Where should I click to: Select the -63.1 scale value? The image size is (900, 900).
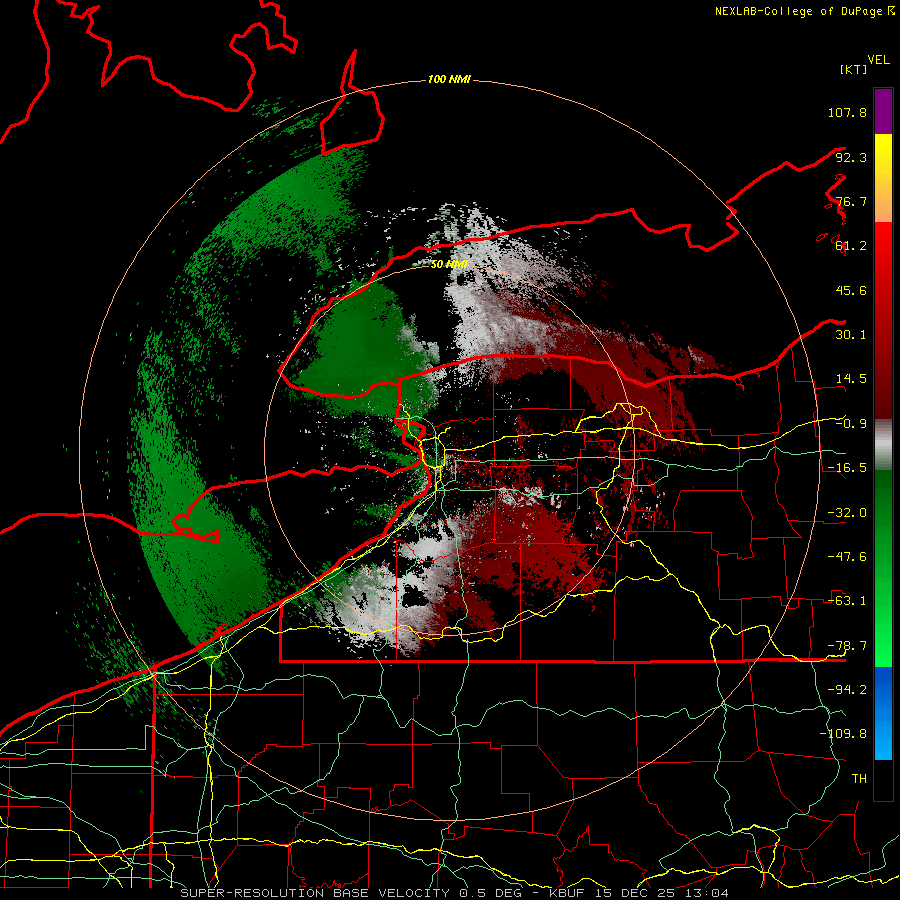847,601
